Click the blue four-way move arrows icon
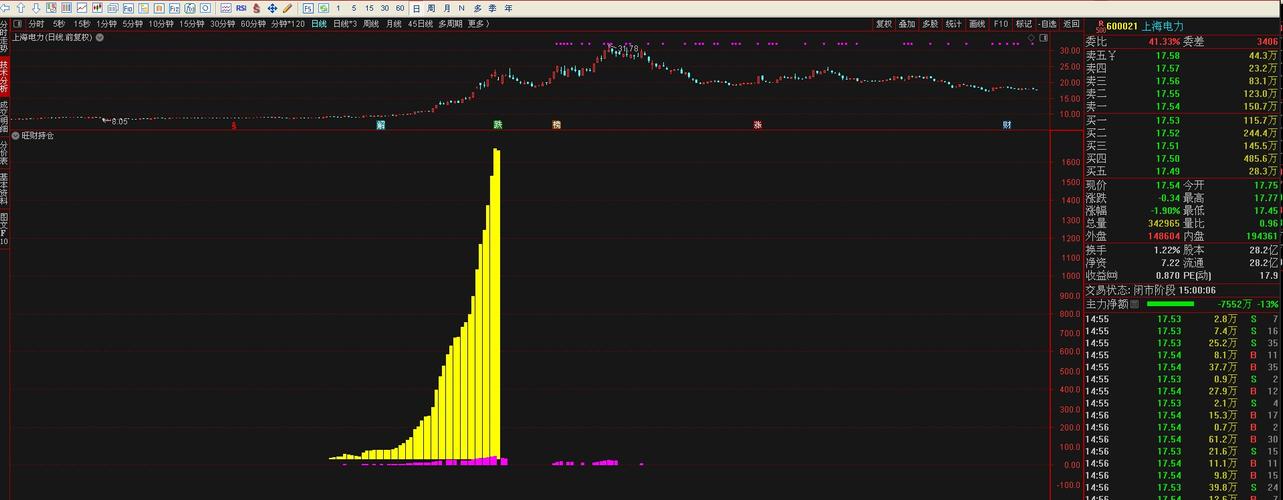1283x500 pixels. [x=272, y=8]
